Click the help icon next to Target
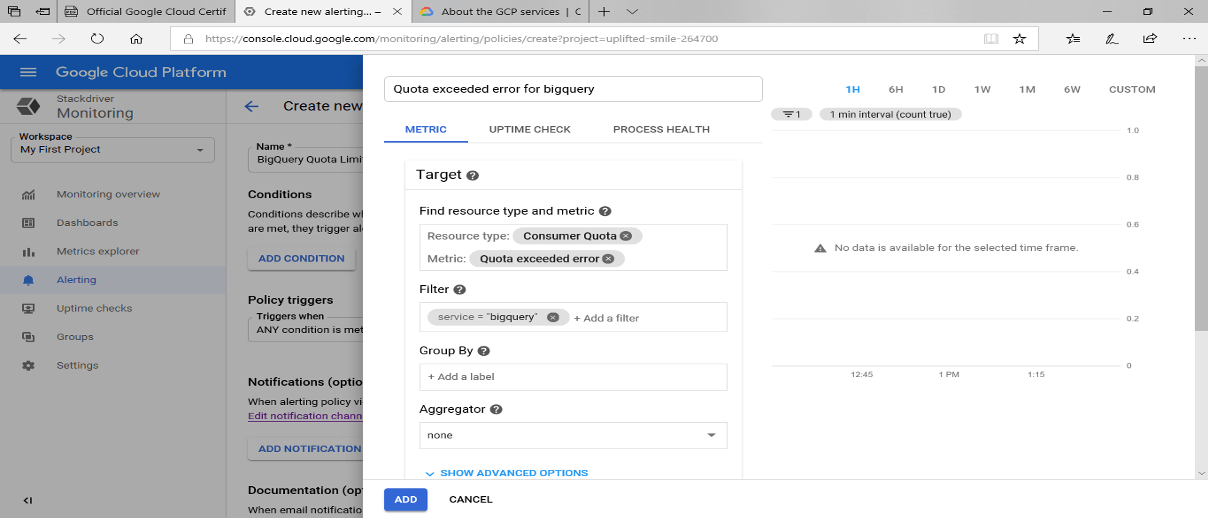Screen dimensions: 1208x518 tap(473, 175)
